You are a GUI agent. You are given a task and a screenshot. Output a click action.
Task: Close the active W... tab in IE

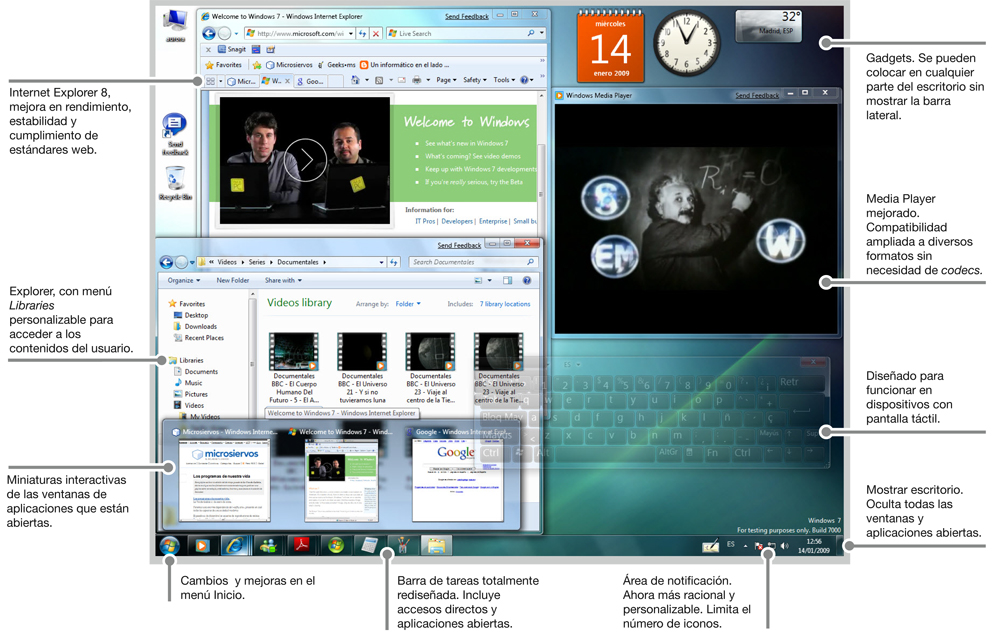pos(287,81)
